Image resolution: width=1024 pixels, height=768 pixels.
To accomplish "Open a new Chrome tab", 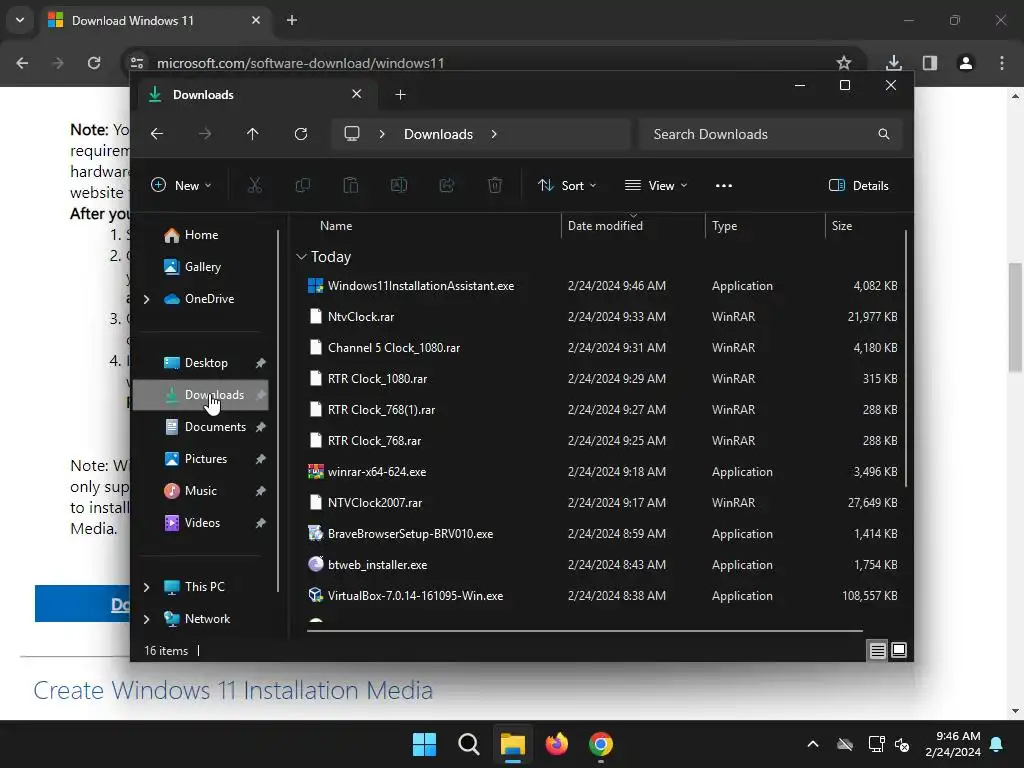I will (292, 20).
